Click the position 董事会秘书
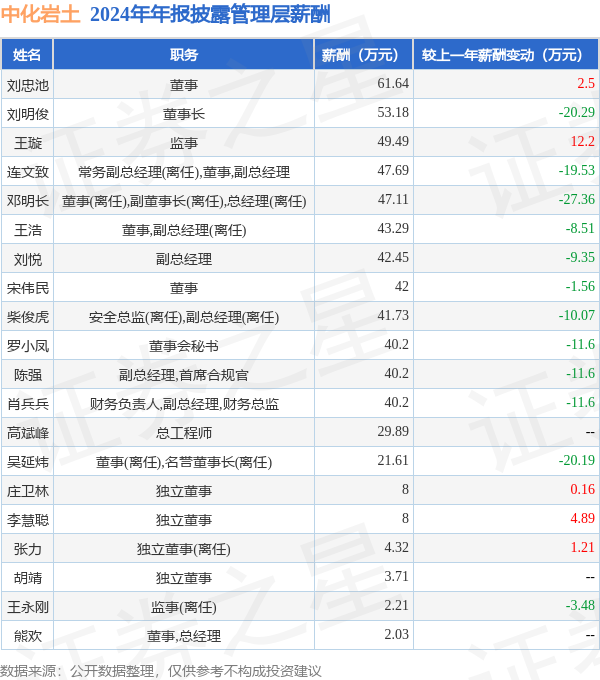 coord(184,347)
